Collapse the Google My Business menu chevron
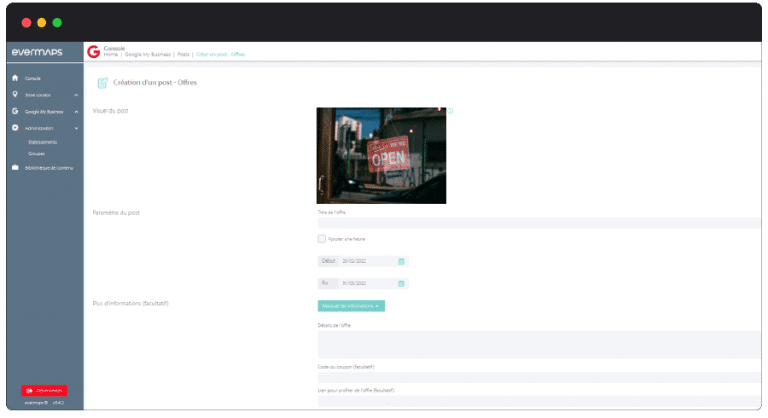The height and width of the screenshot is (418, 768). (x=76, y=112)
